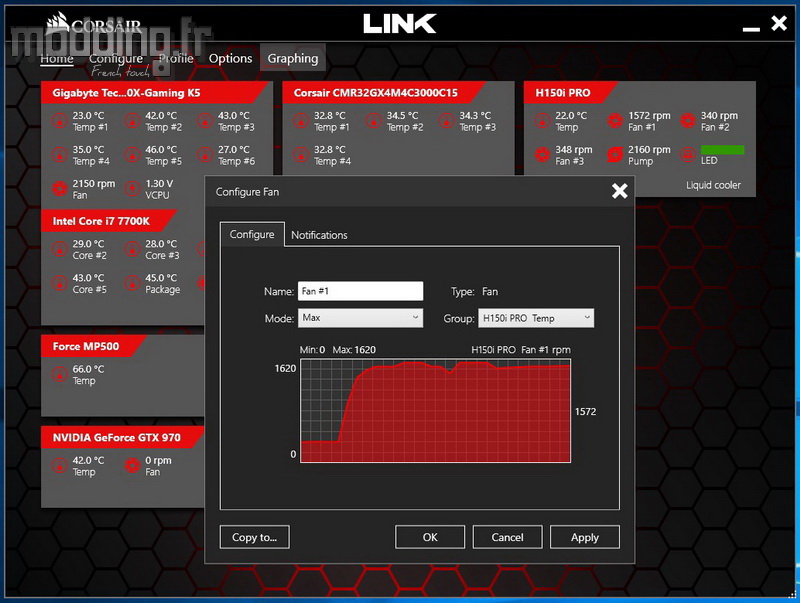Select the Gigabyte Temp #6 sensor icon
The width and height of the screenshot is (800, 603).
point(205,155)
